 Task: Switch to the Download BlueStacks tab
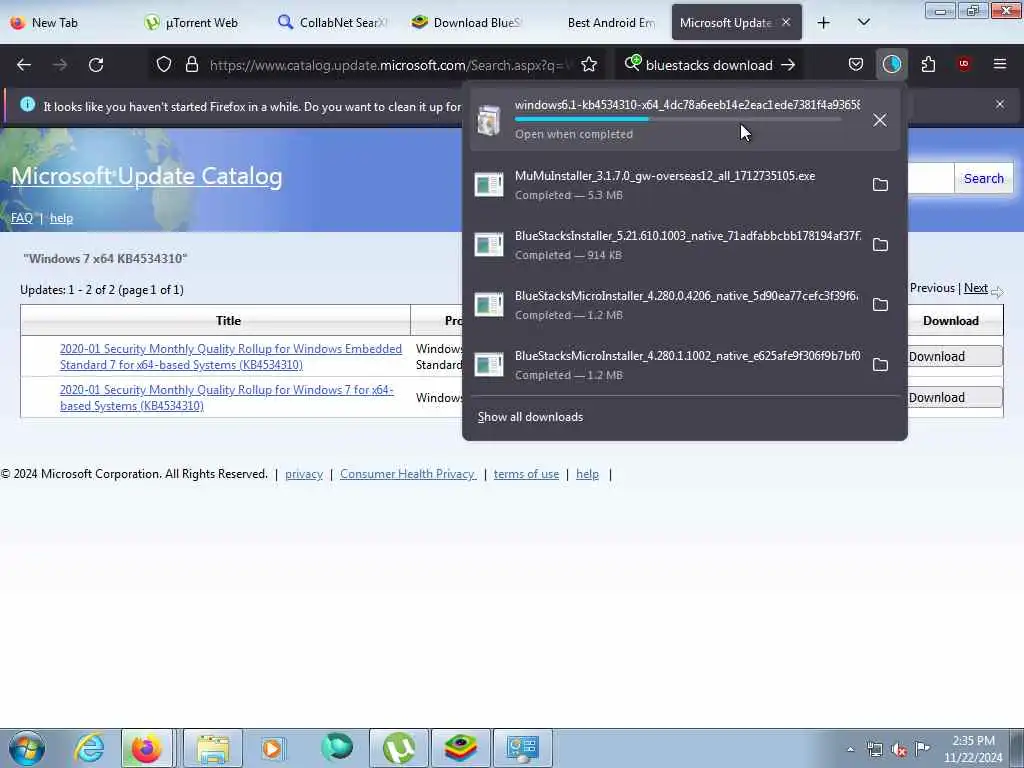[467, 23]
